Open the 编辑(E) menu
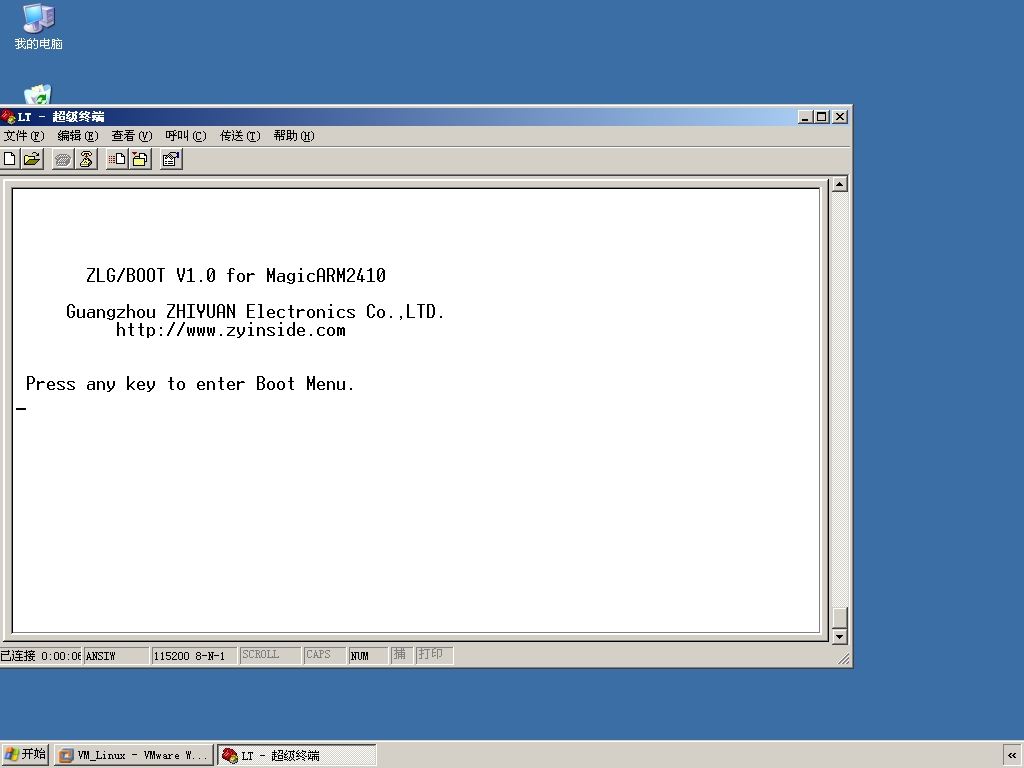Screen dimensions: 1024x768 click(x=78, y=136)
